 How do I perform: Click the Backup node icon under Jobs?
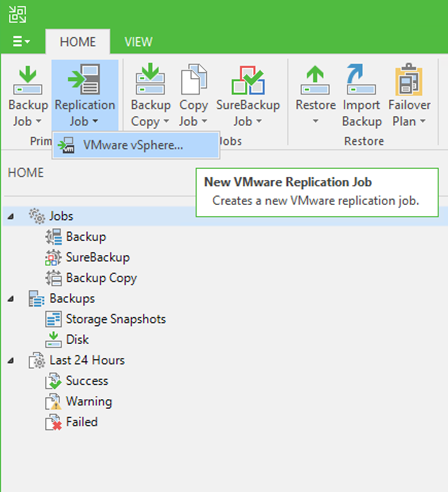click(x=54, y=237)
